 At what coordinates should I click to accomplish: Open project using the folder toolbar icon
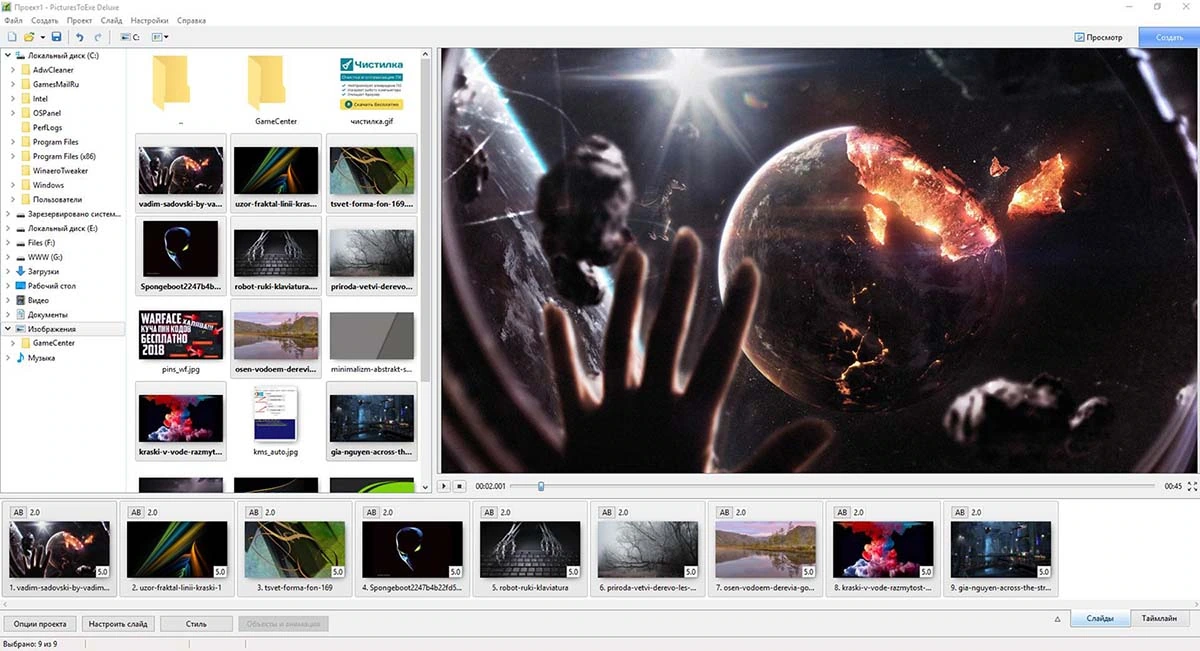click(29, 37)
